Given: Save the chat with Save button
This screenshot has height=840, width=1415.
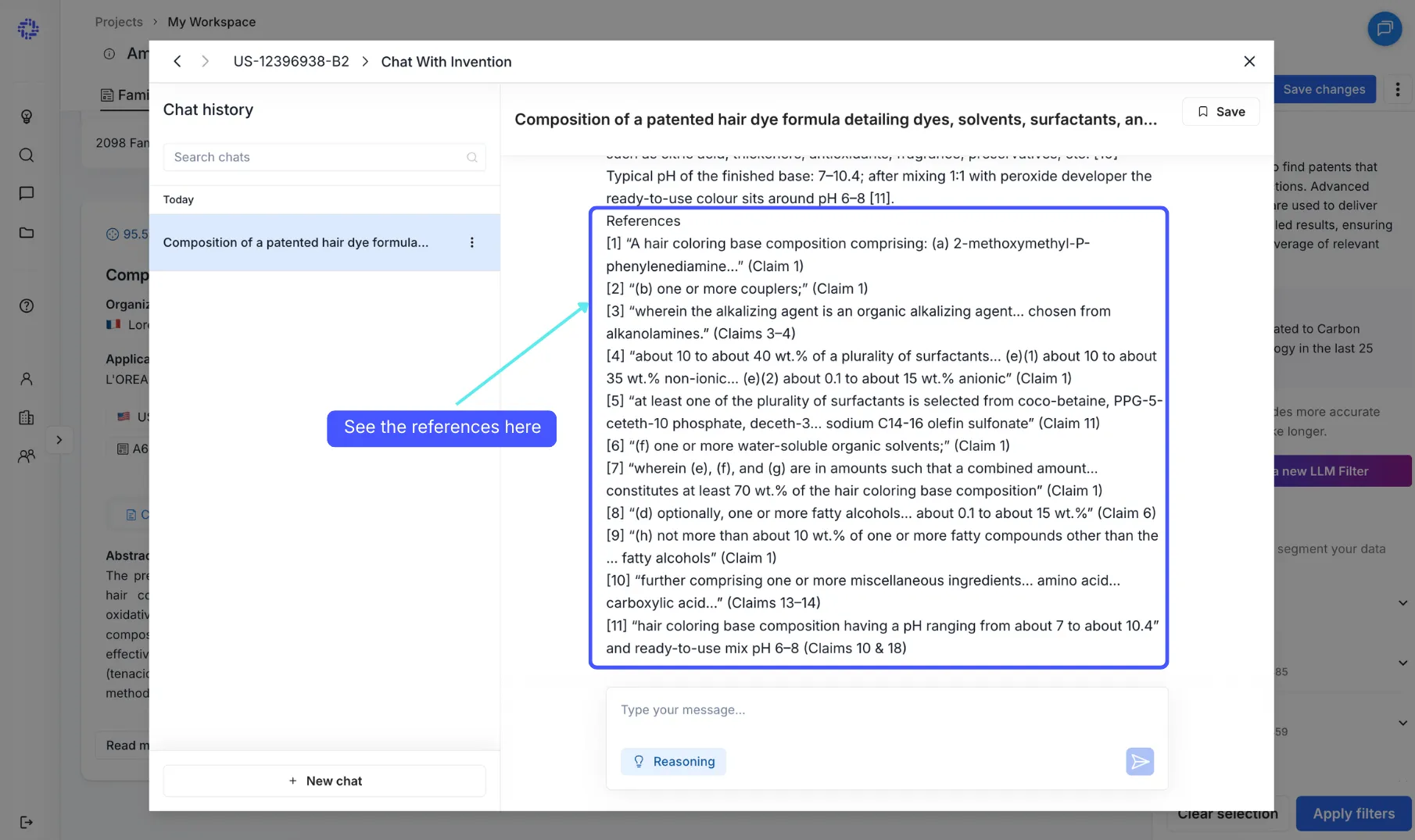Looking at the screenshot, I should coord(1220,112).
